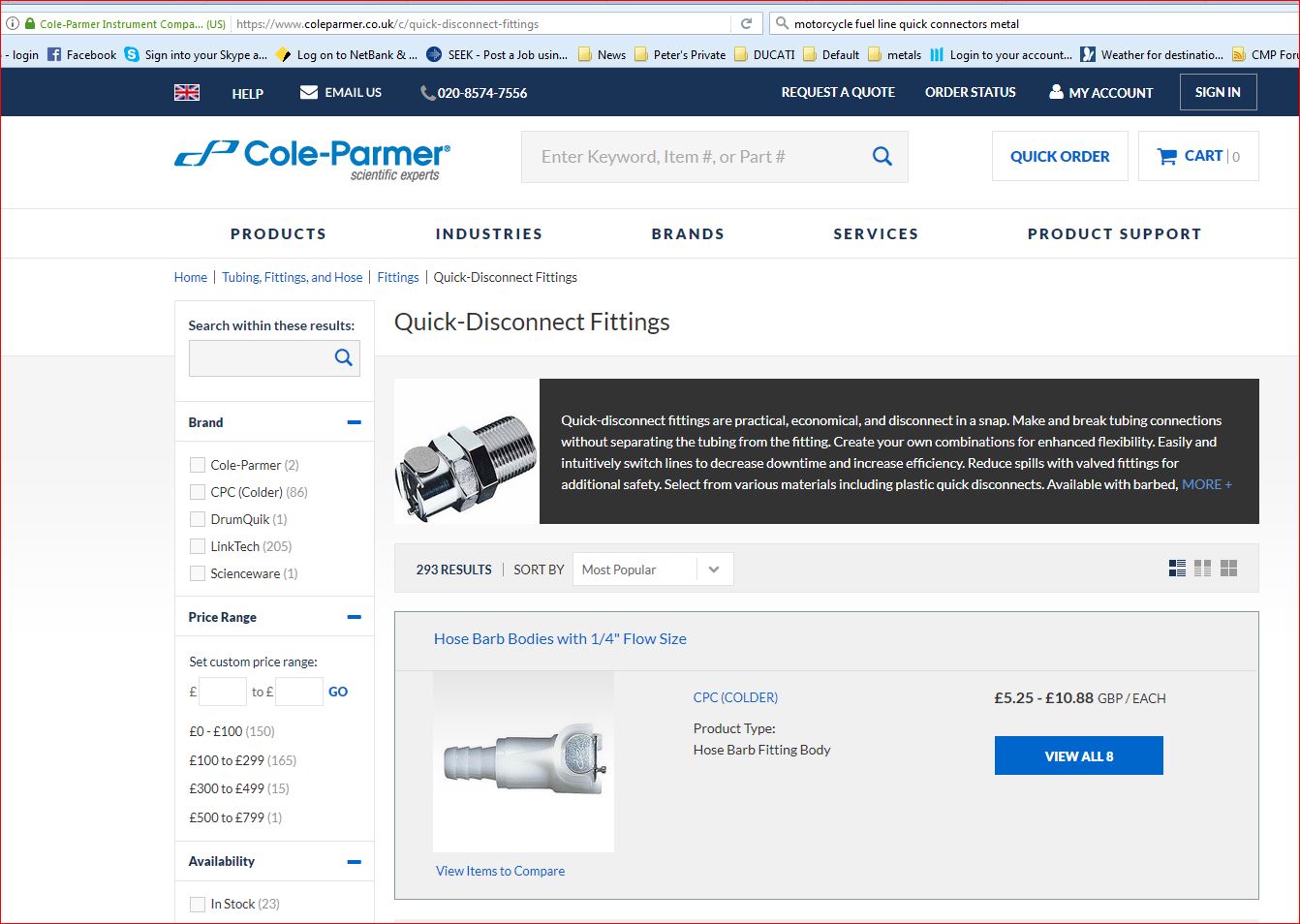1300x924 pixels.
Task: Check the LinkTech brand checkbox
Action: click(x=198, y=546)
